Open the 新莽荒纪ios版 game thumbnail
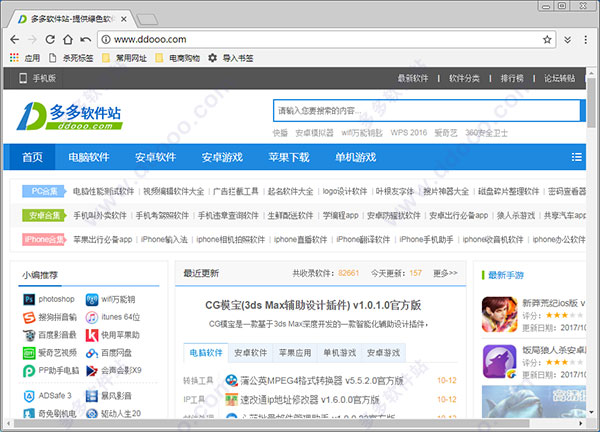The image size is (600, 432). (499, 315)
